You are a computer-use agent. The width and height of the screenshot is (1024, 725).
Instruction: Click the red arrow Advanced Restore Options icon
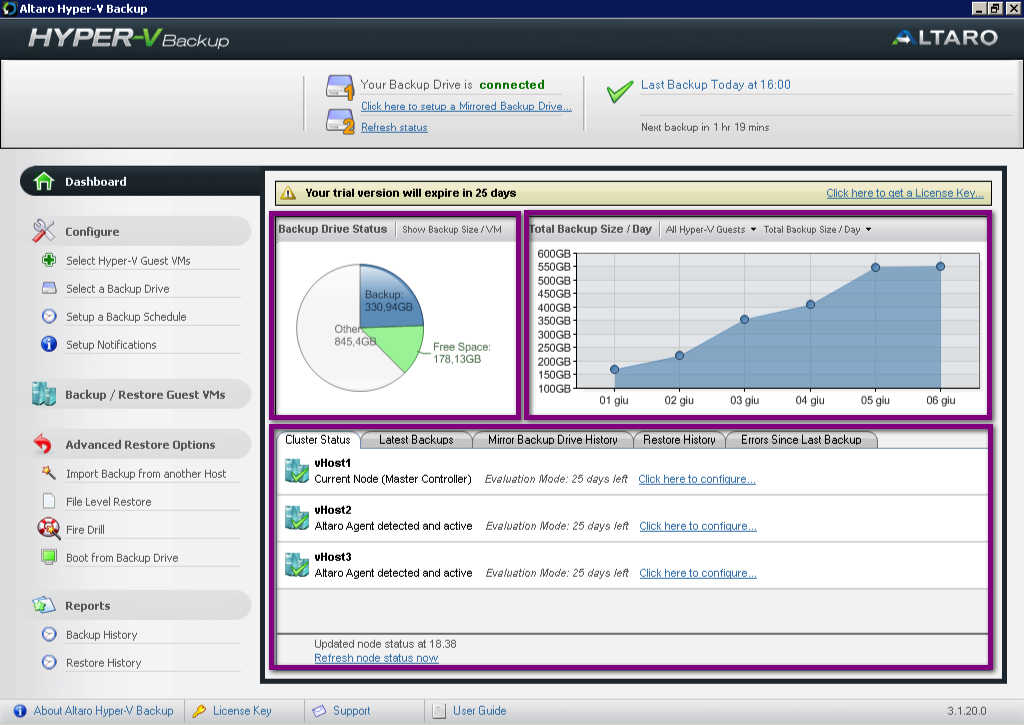click(43, 444)
